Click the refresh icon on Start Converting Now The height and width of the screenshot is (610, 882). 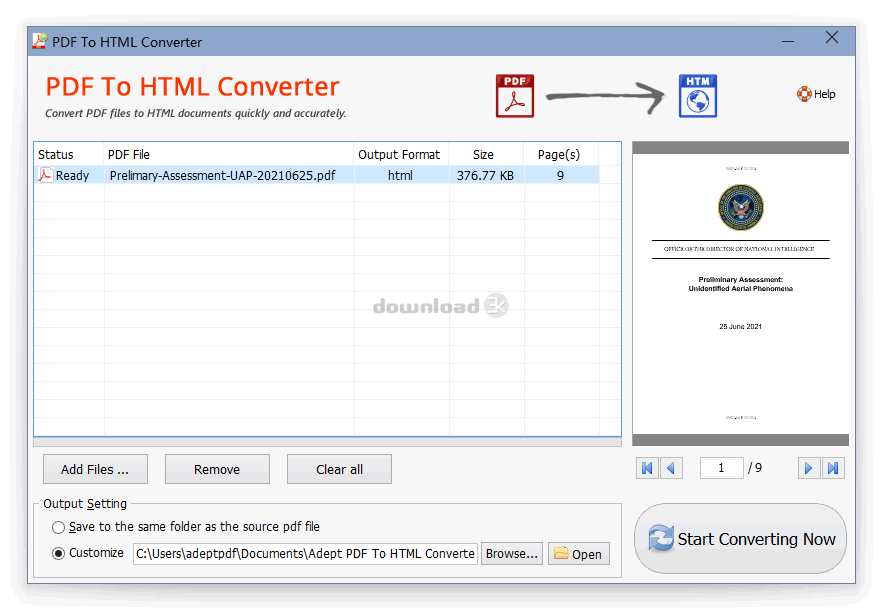coord(660,538)
